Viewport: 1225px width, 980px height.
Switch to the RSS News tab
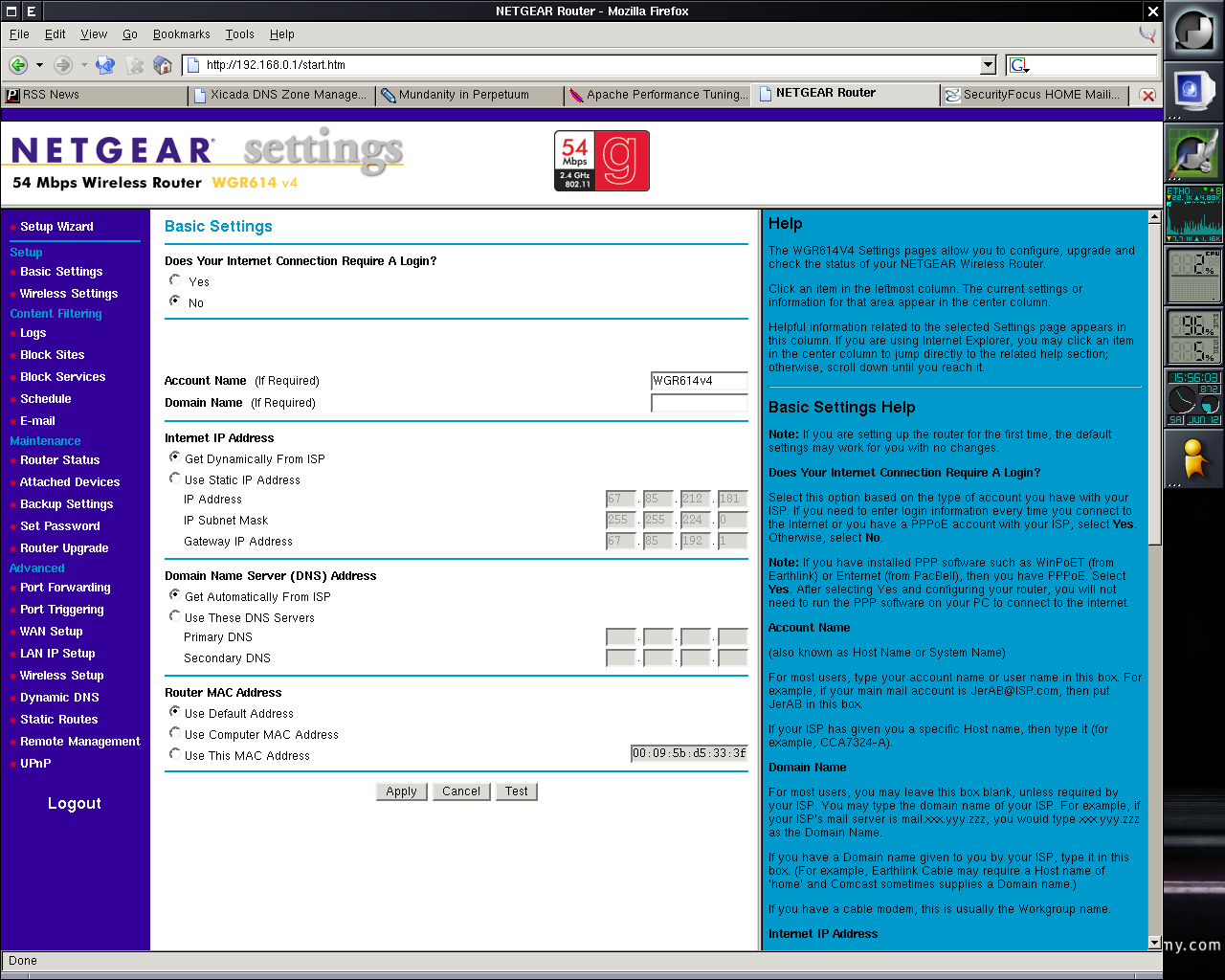(x=95, y=95)
